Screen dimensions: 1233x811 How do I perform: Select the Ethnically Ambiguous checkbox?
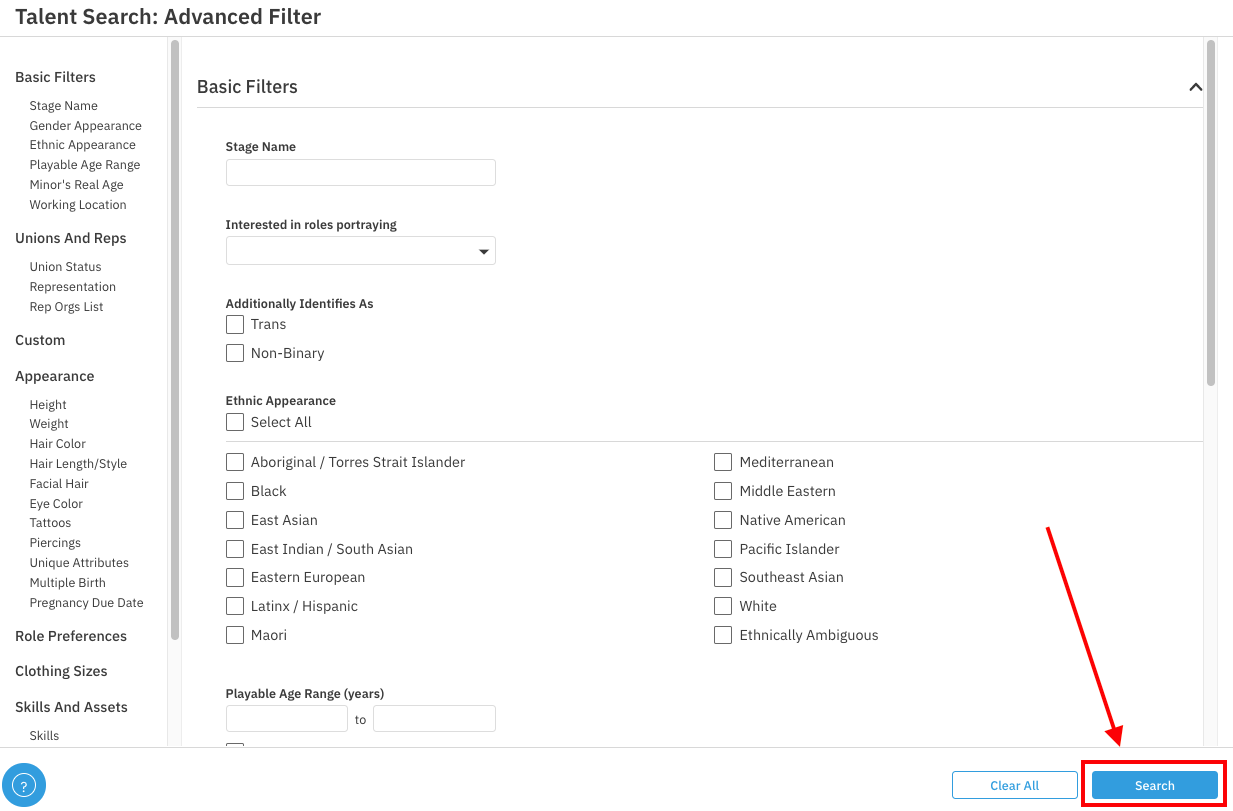(x=723, y=635)
